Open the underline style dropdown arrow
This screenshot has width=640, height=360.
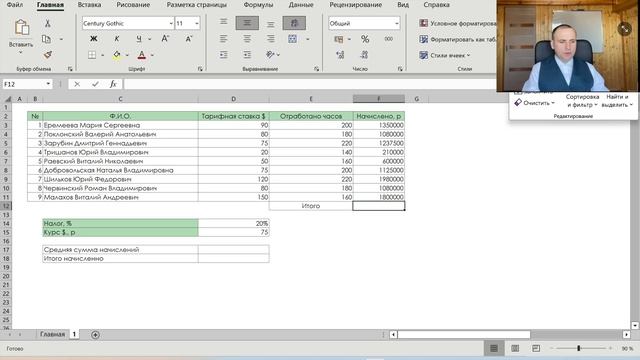click(x=149, y=39)
